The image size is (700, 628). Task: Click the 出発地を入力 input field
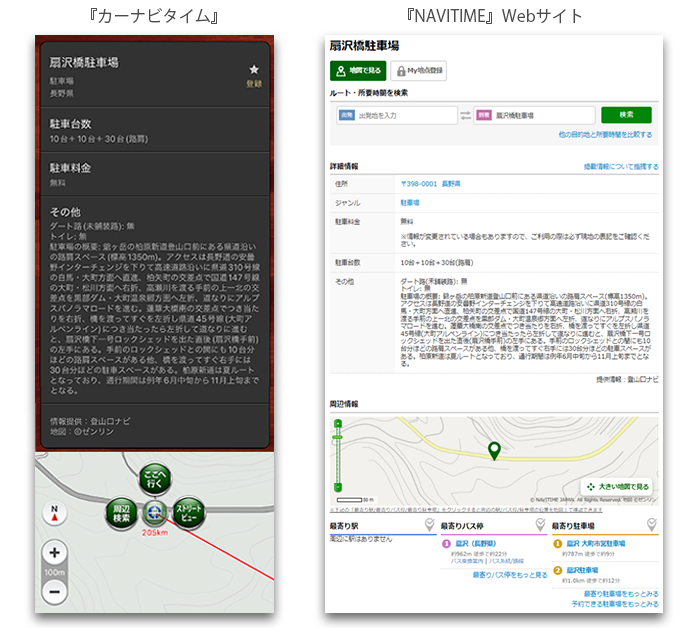[397, 115]
